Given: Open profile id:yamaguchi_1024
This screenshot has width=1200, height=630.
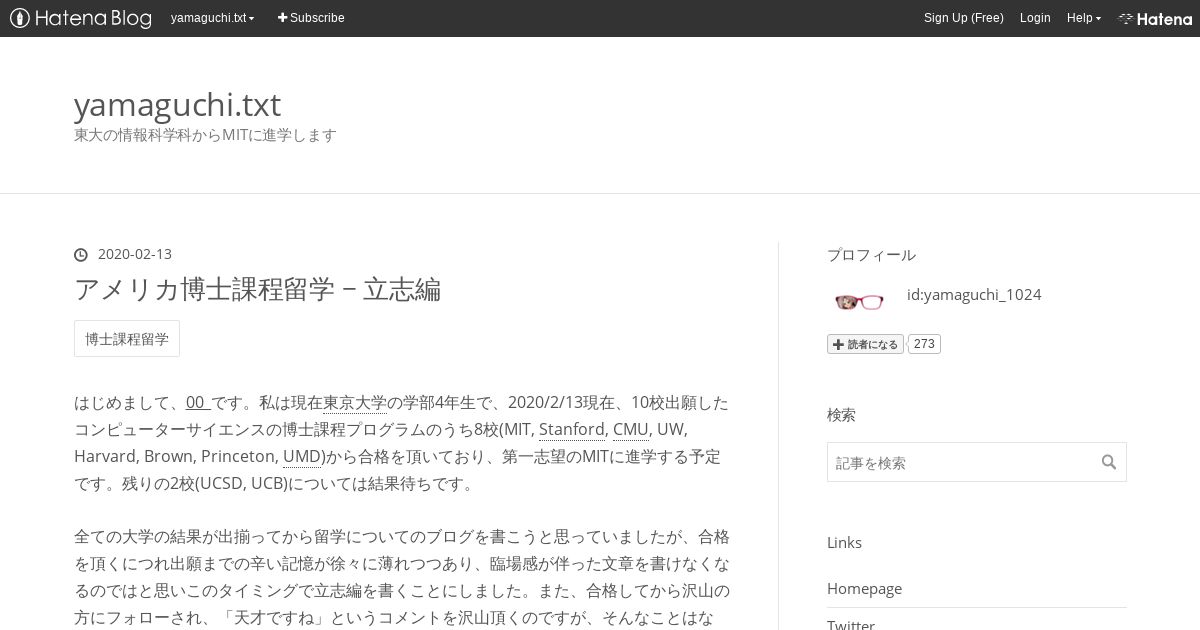Looking at the screenshot, I should [x=974, y=294].
